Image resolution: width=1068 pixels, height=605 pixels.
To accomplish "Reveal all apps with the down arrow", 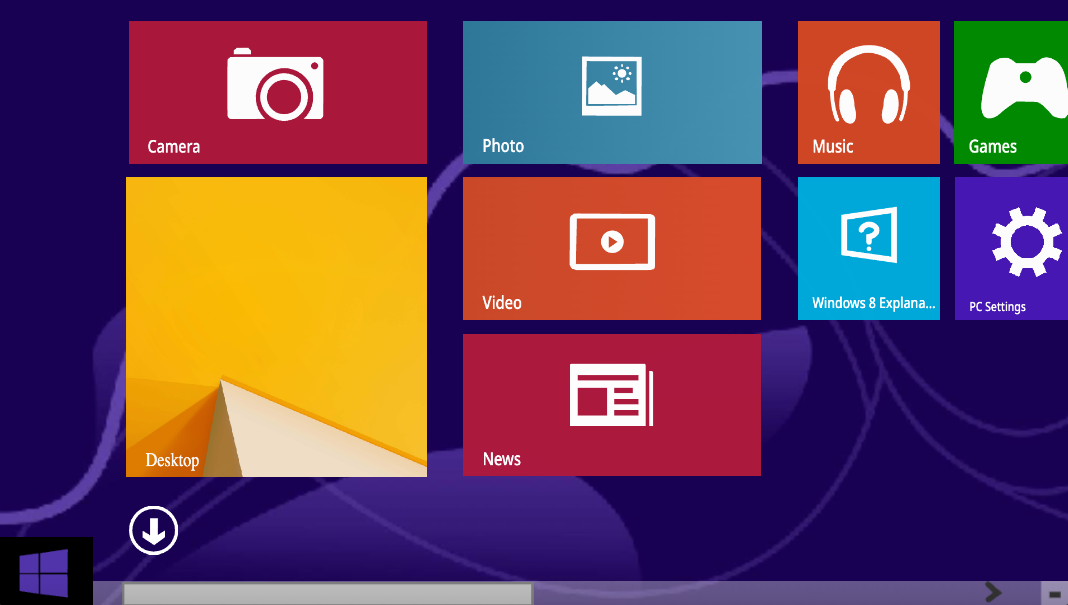I will coord(152,530).
